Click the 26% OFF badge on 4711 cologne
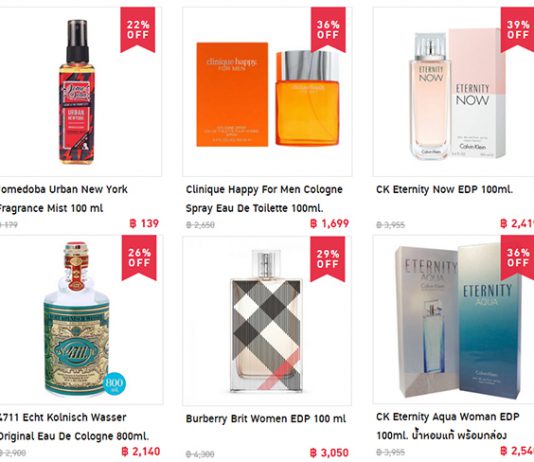This screenshot has width=534, height=462. click(x=139, y=258)
